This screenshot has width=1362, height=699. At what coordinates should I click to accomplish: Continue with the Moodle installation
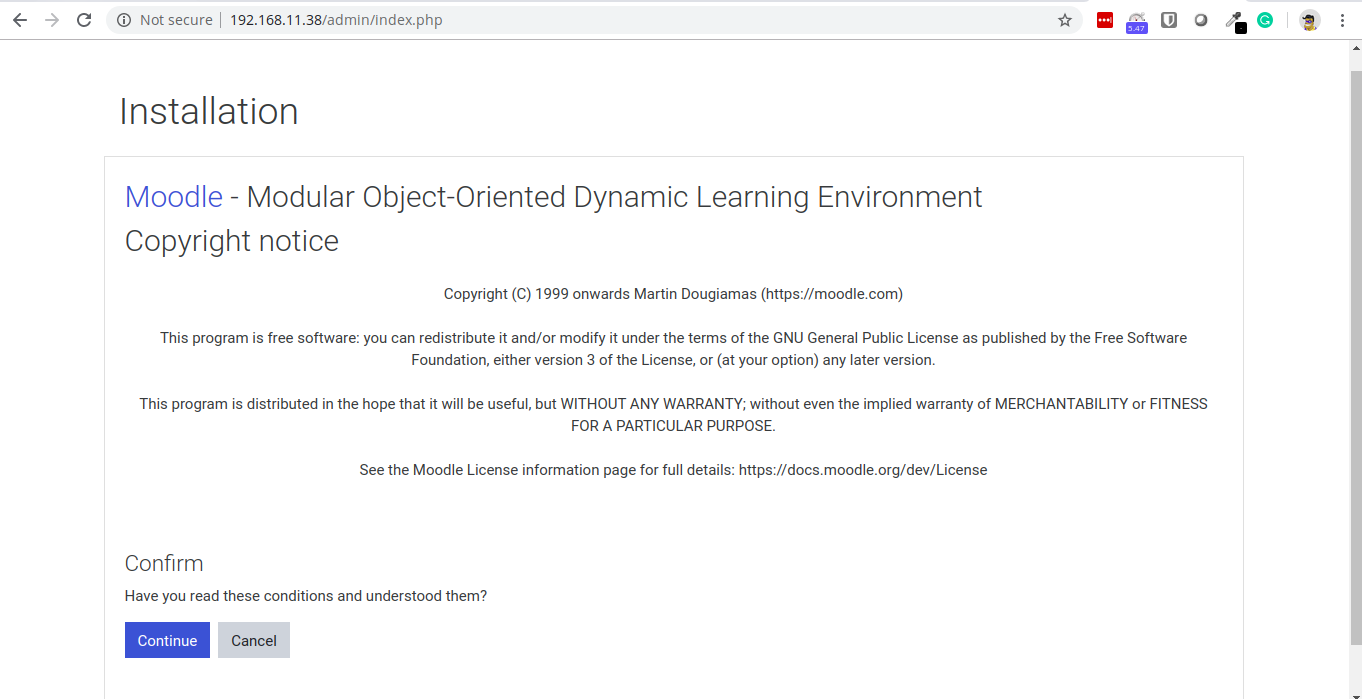point(167,641)
